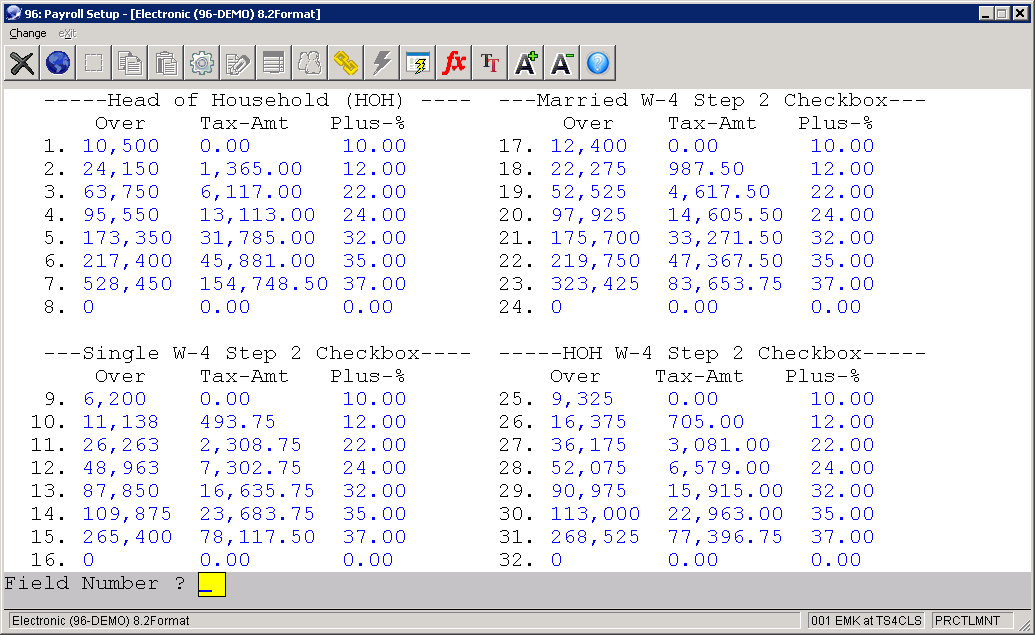
Task: Click the yellow chain link icon
Action: tap(345, 63)
